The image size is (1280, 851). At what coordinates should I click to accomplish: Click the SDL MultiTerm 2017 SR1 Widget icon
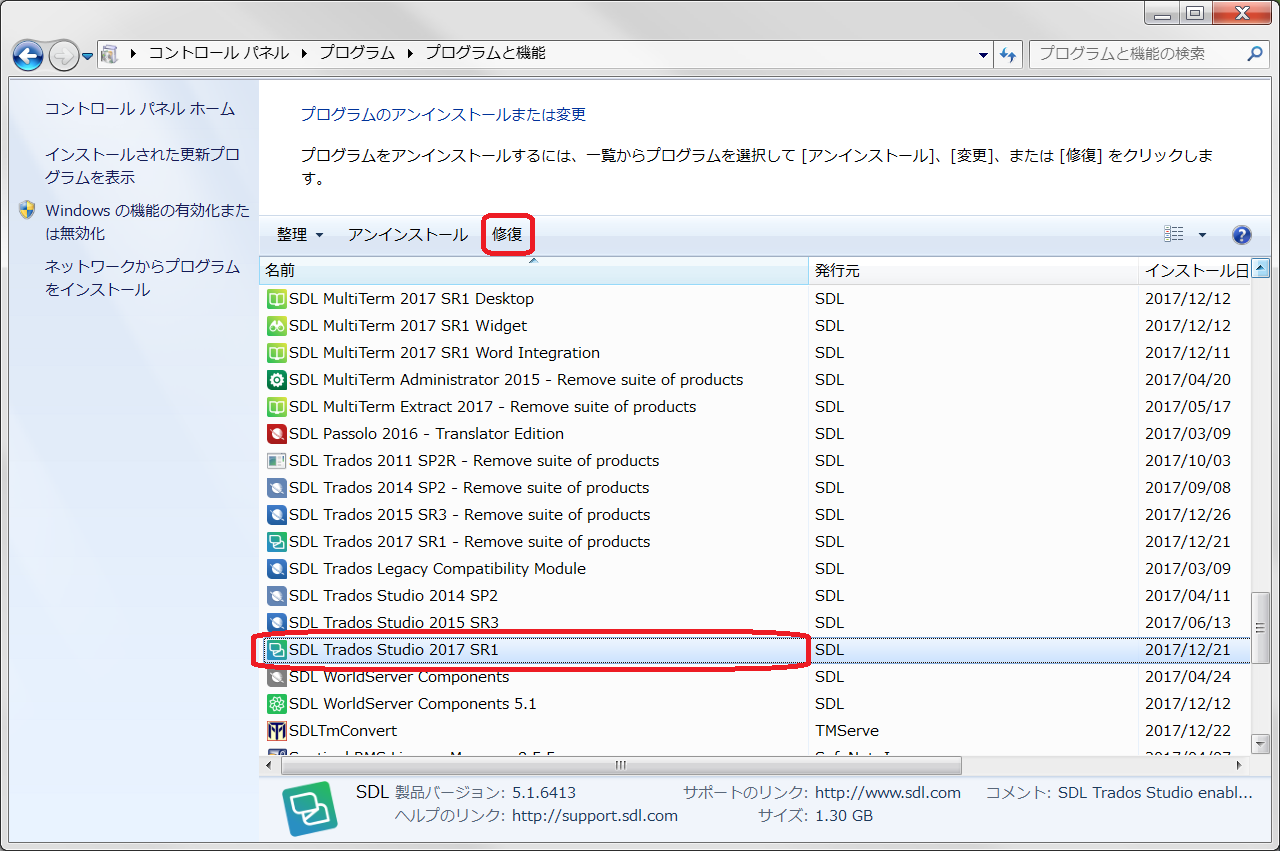(277, 326)
